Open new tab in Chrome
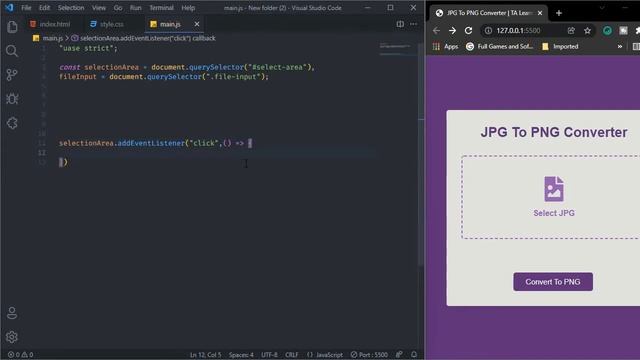This screenshot has width=640, height=360. point(559,13)
